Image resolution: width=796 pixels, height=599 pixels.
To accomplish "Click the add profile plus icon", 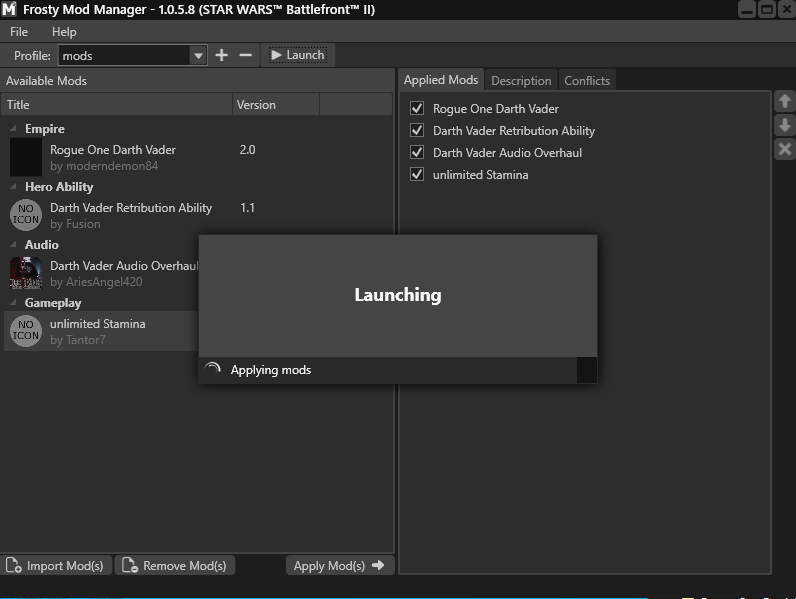I will coord(221,55).
